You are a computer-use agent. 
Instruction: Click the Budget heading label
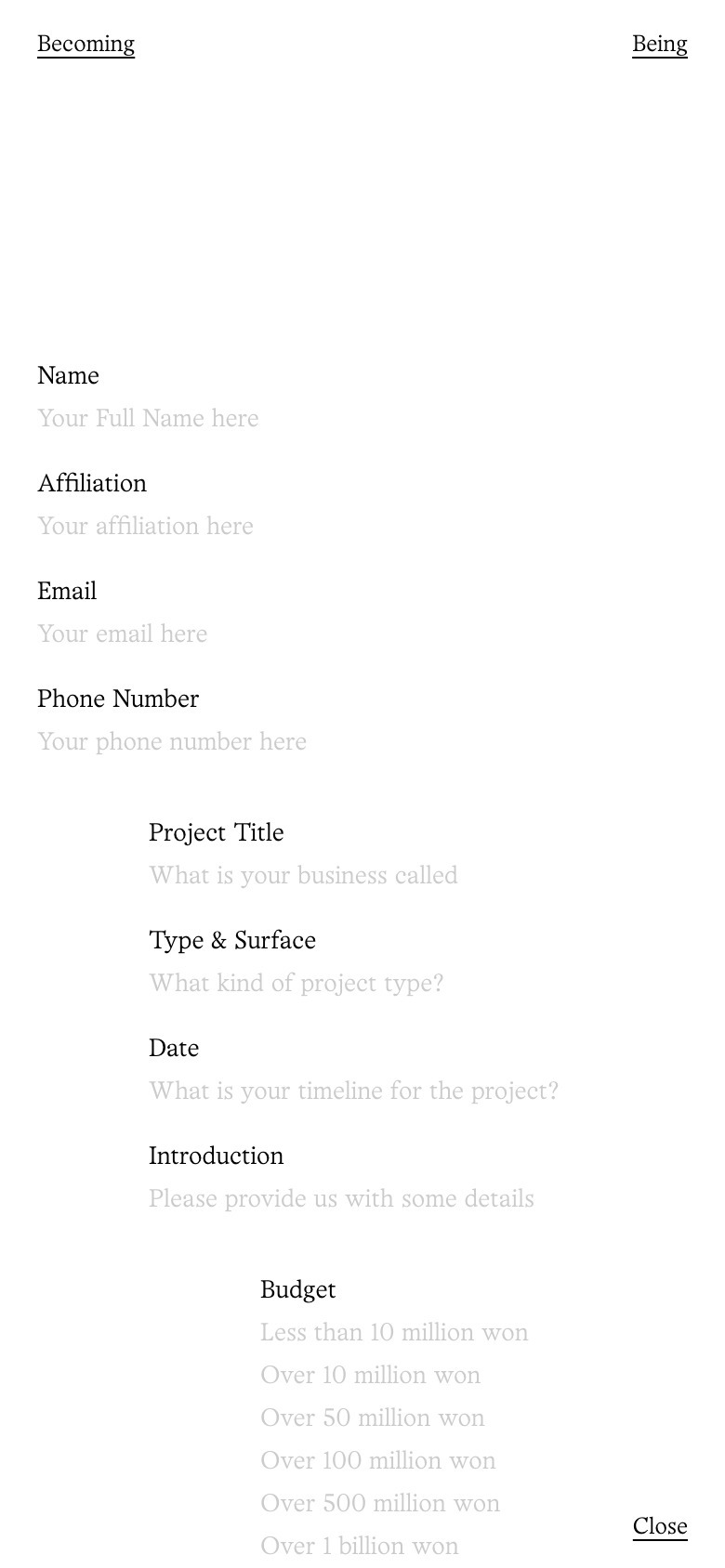297,1290
